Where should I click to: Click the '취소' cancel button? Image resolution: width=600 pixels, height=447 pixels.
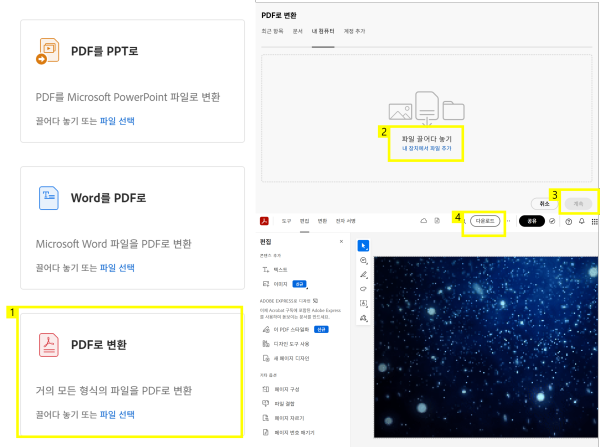point(545,204)
